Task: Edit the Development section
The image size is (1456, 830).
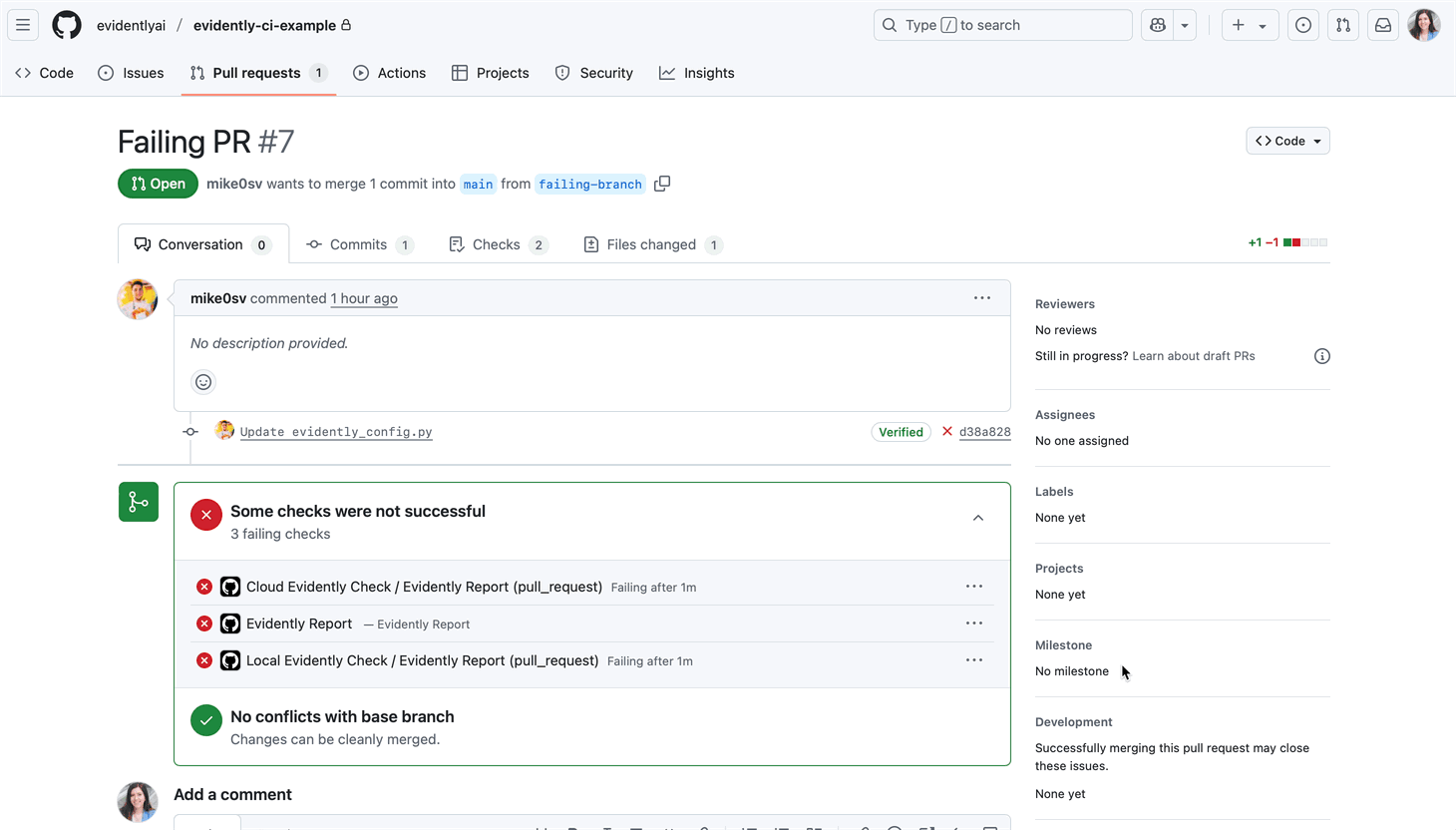Action: (1074, 722)
